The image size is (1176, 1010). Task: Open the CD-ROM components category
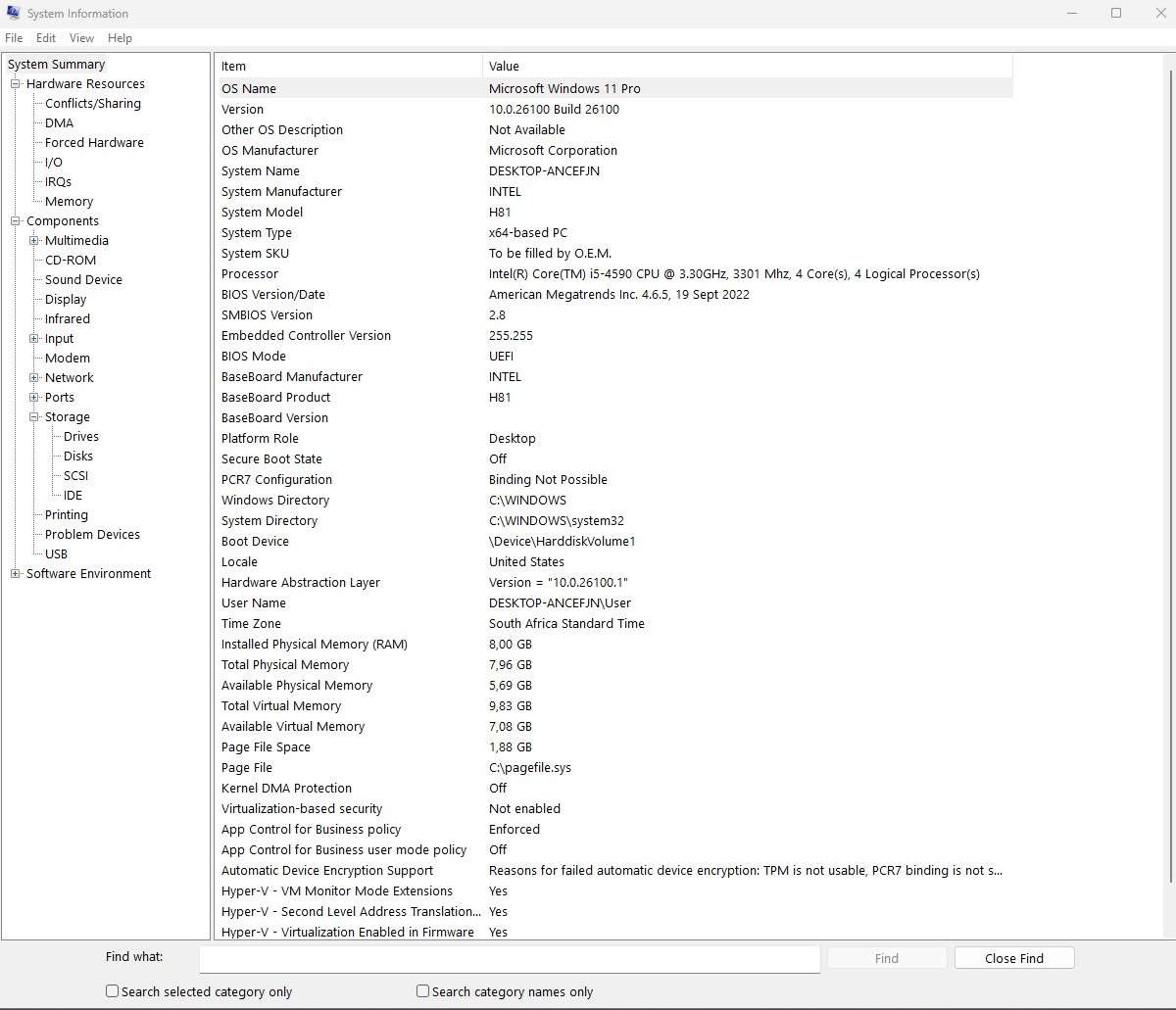(69, 260)
